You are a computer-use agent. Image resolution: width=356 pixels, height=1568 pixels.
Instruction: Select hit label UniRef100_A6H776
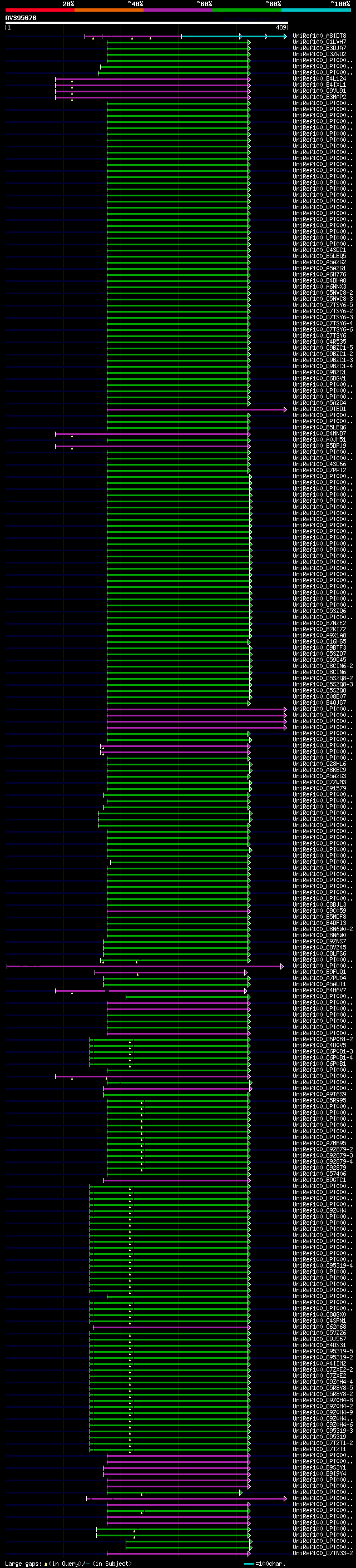(x=319, y=275)
